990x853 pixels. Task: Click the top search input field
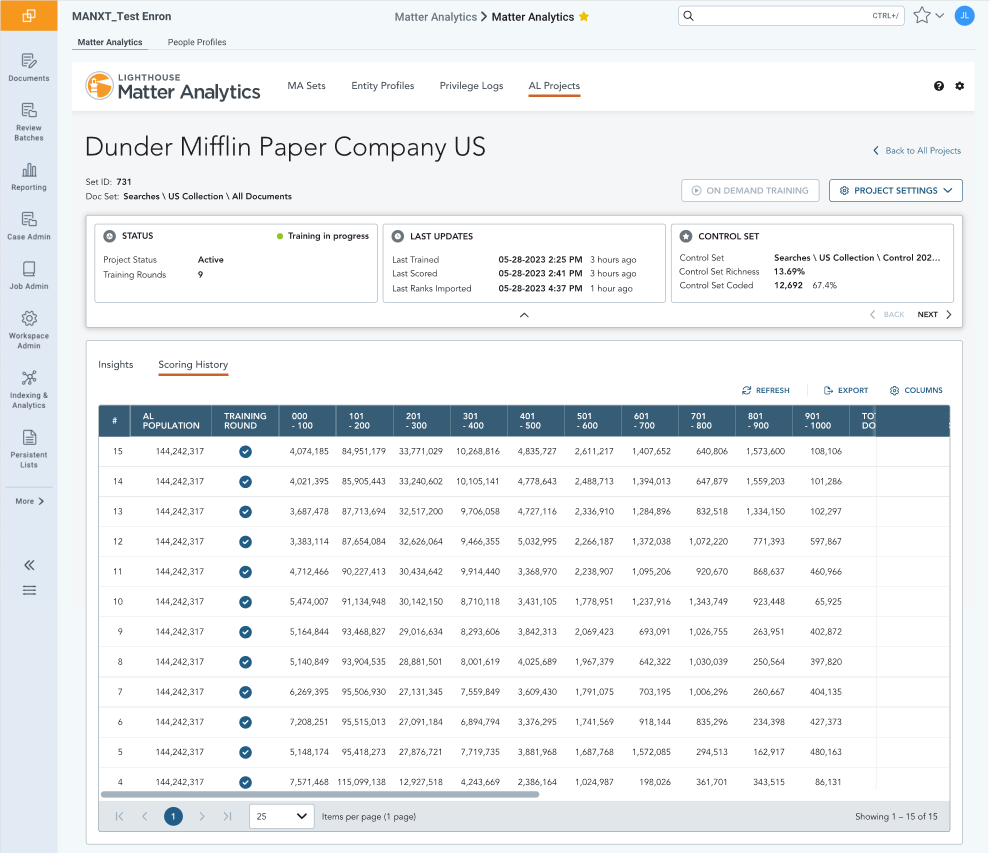(x=791, y=16)
